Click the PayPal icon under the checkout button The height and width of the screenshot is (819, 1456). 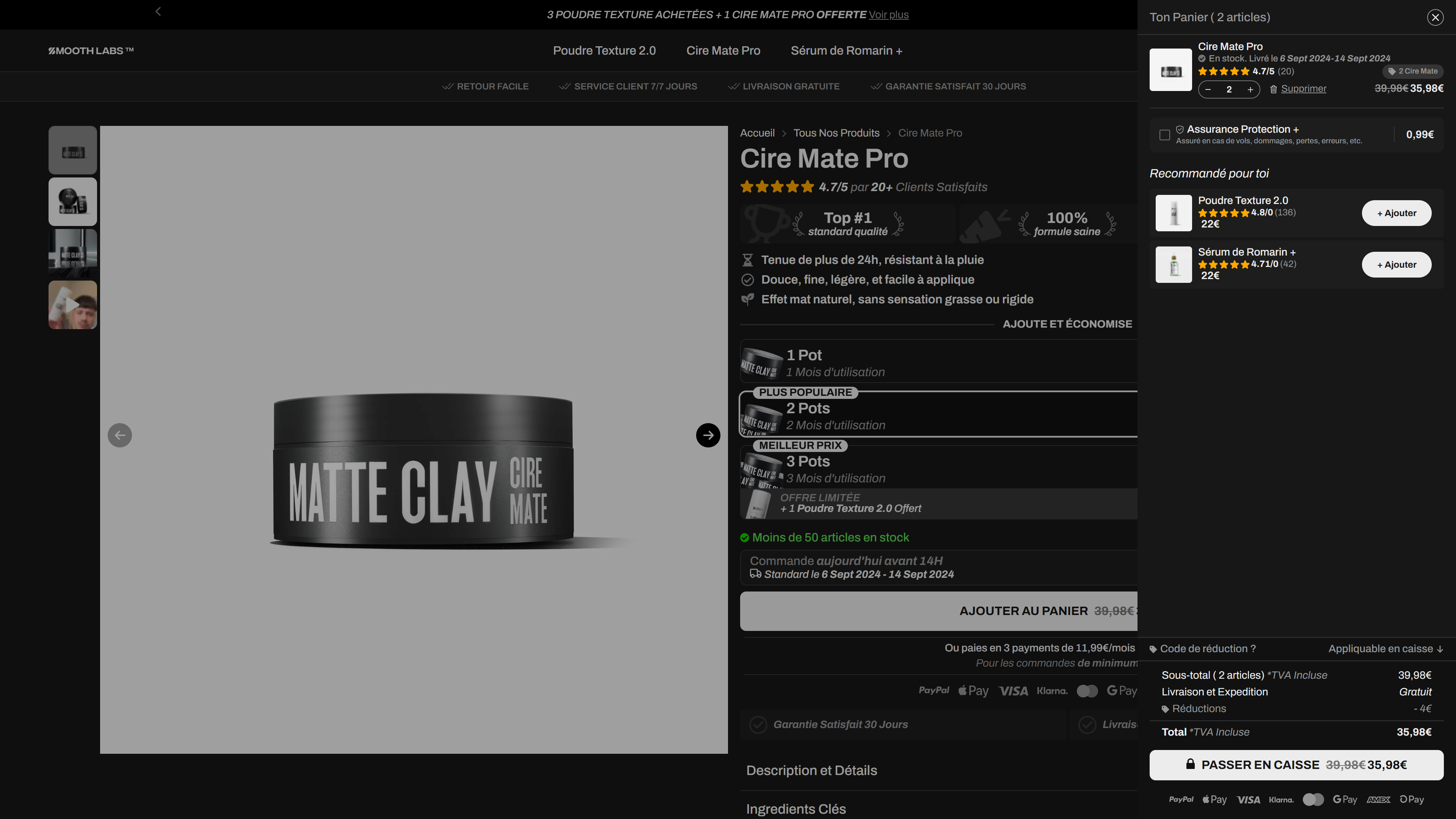click(1181, 799)
